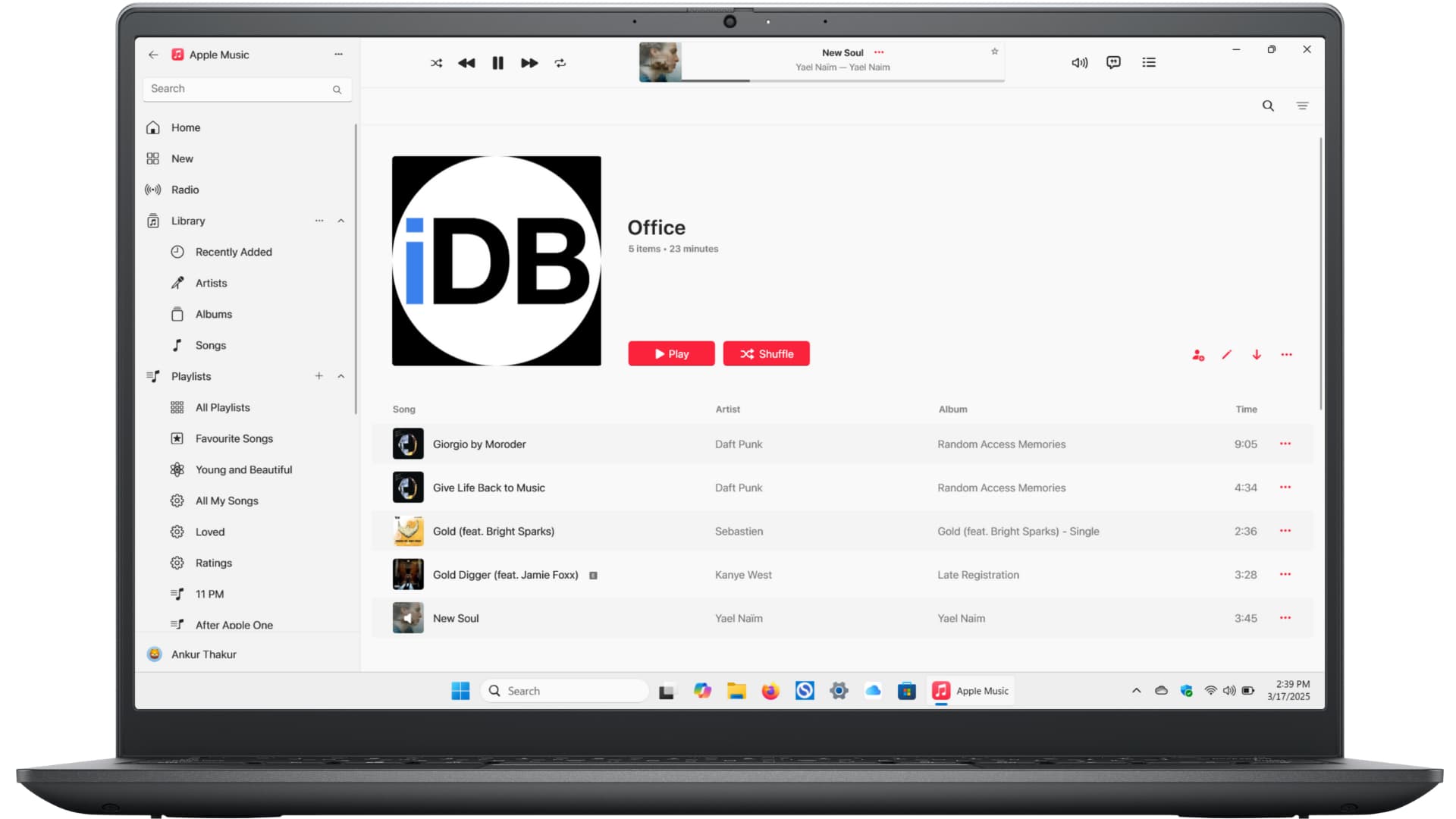Screen dimensions: 1456x819
Task: Toggle shuffle in the playback controls
Action: coord(436,63)
